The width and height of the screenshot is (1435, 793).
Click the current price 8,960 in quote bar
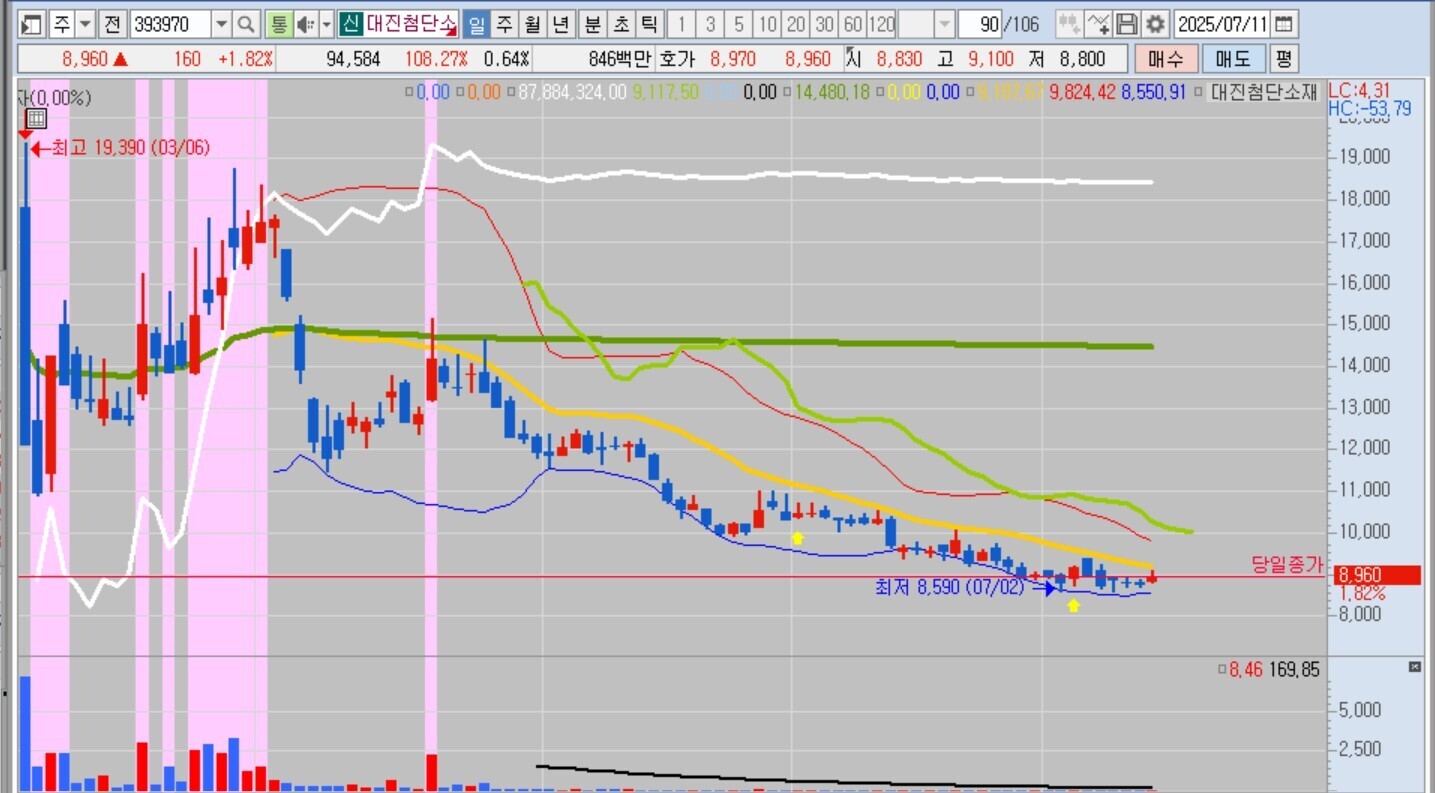point(84,59)
